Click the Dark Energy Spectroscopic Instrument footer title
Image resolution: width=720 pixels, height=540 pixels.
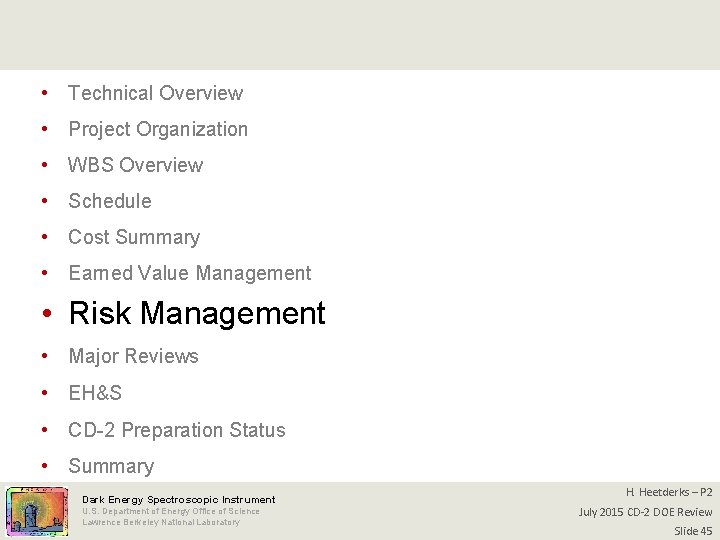tap(179, 500)
